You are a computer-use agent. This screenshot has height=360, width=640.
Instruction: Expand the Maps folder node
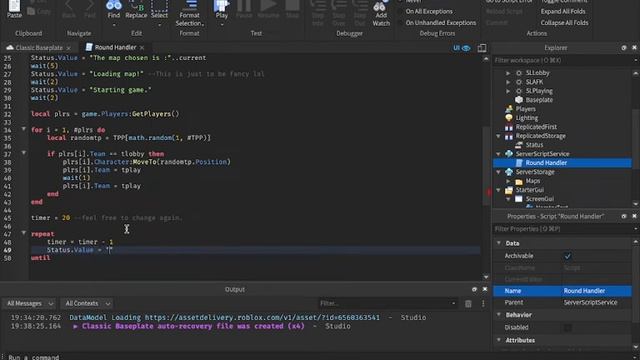508,181
